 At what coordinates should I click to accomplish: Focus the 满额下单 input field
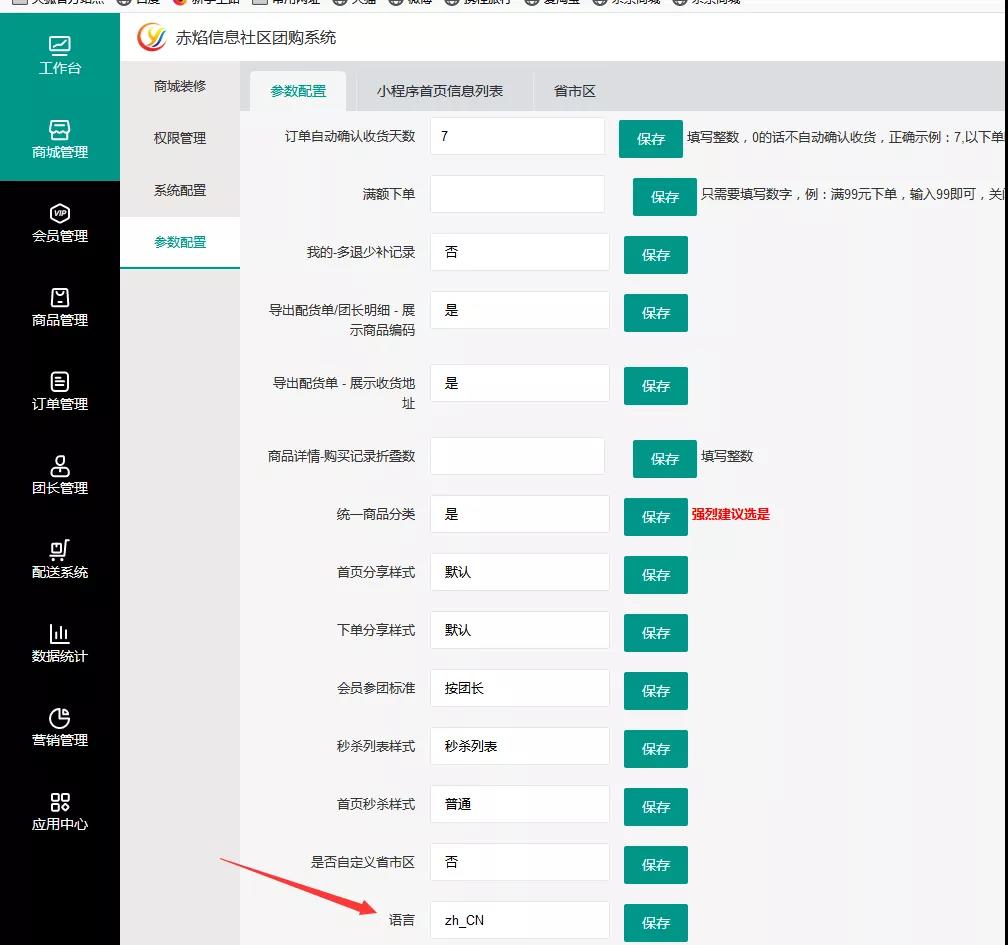pos(518,194)
